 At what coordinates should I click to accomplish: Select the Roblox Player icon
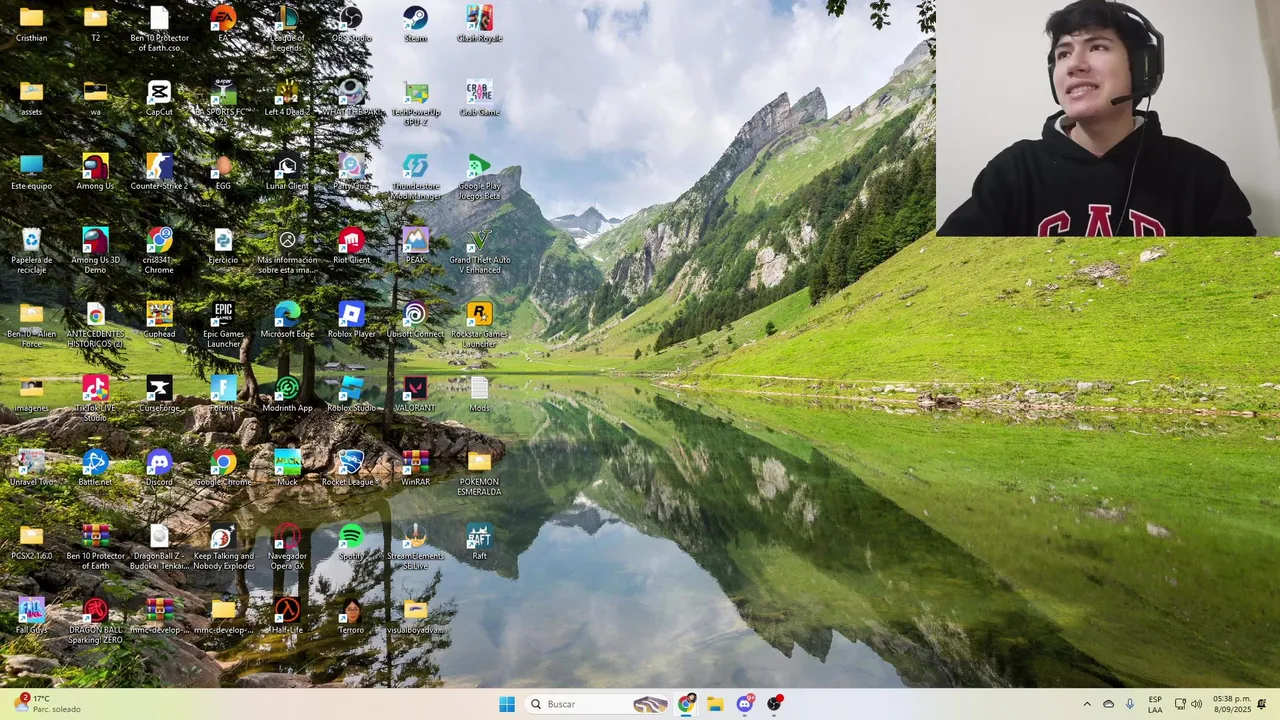click(351, 320)
